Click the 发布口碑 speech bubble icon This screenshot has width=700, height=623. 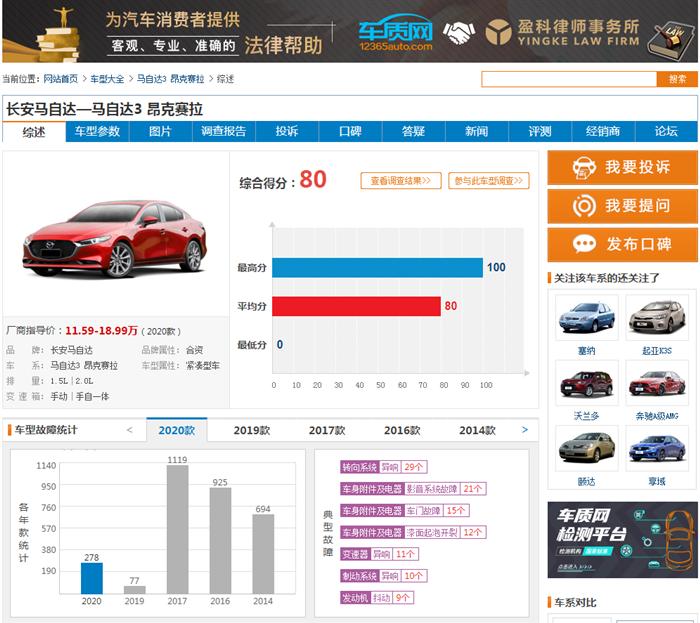(x=584, y=244)
